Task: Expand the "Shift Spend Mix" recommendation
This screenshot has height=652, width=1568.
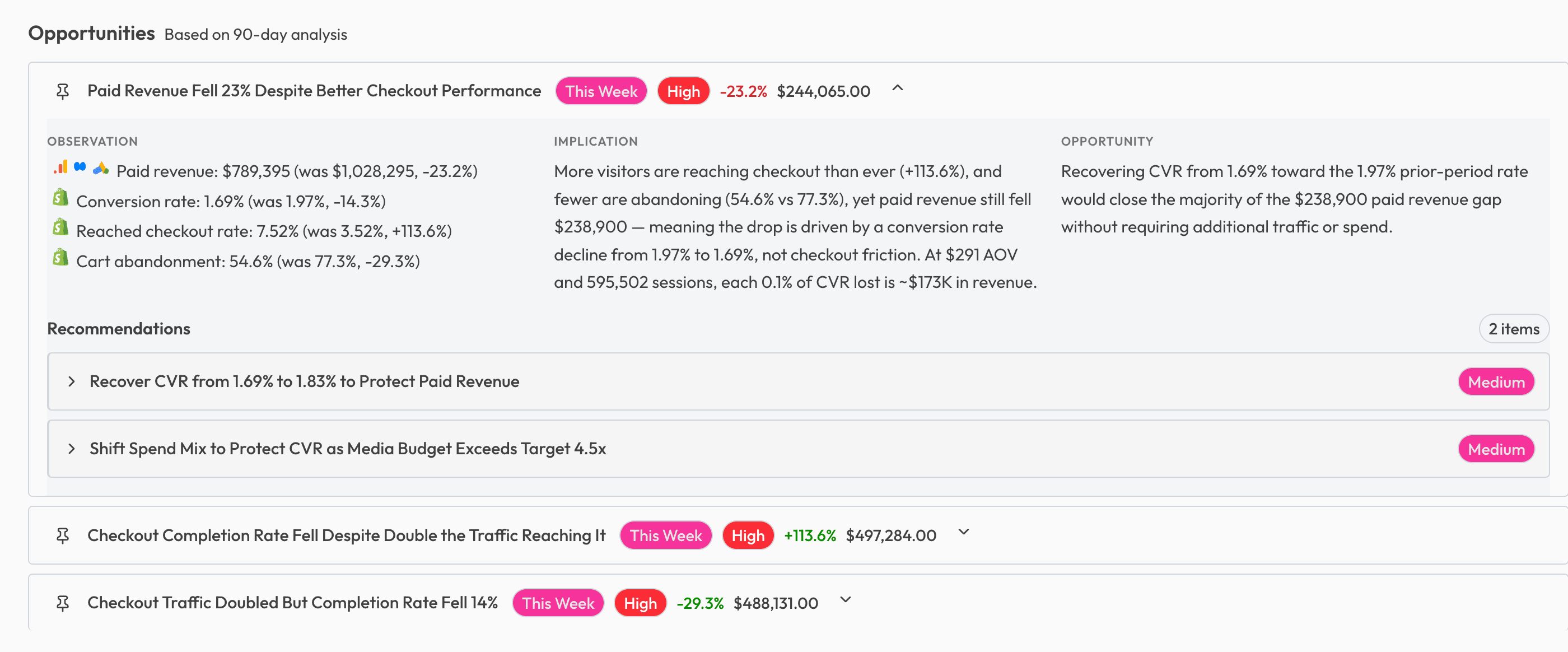Action: tap(72, 449)
